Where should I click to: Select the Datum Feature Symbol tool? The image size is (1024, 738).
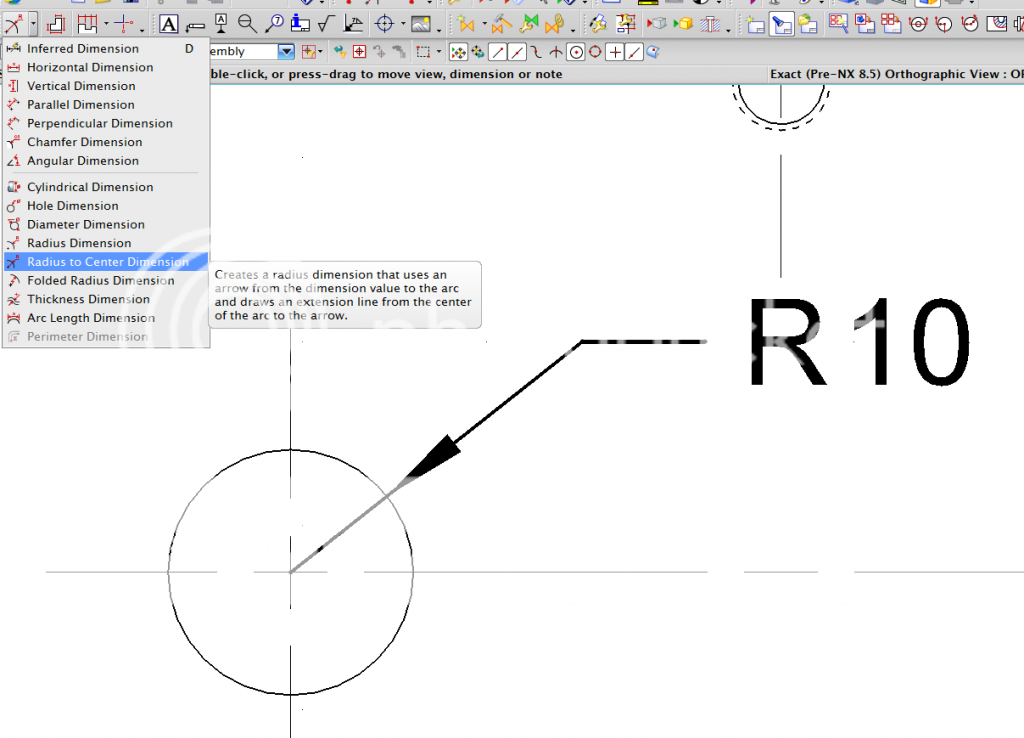pyautogui.click(x=221, y=25)
